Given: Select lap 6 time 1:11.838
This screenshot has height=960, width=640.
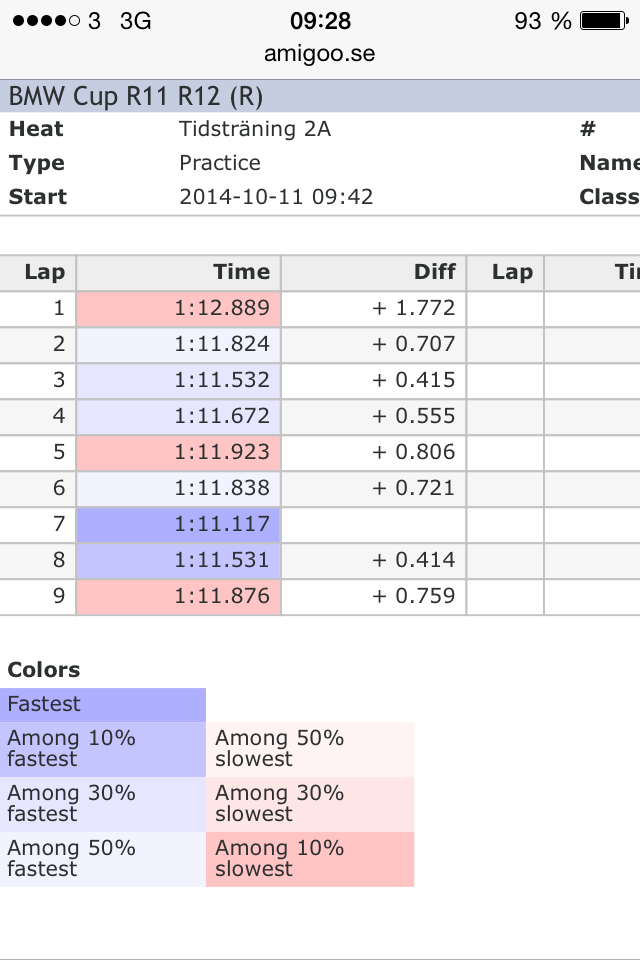Looking at the screenshot, I should click(x=179, y=489).
